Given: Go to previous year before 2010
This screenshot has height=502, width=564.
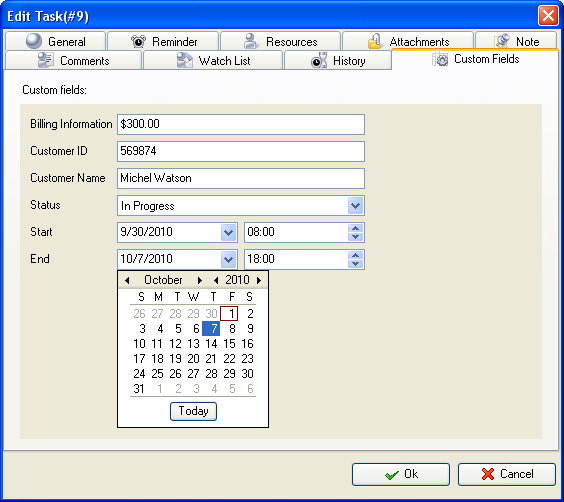Looking at the screenshot, I should pyautogui.click(x=216, y=280).
